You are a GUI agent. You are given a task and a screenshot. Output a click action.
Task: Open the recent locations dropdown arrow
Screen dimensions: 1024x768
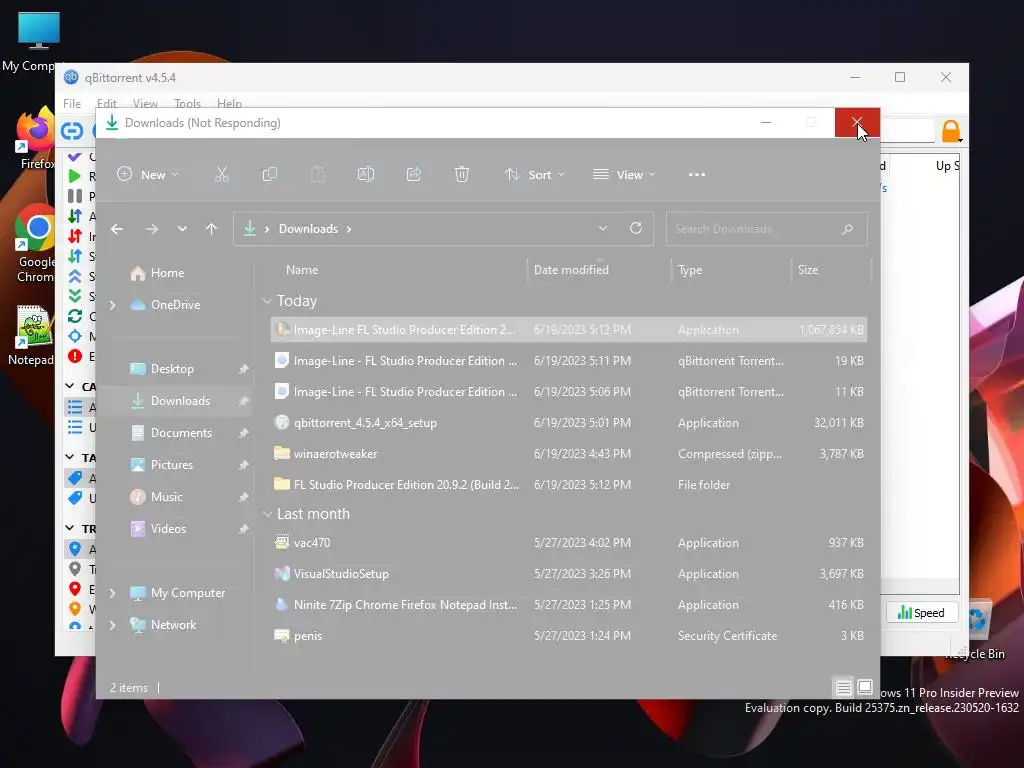click(x=182, y=229)
